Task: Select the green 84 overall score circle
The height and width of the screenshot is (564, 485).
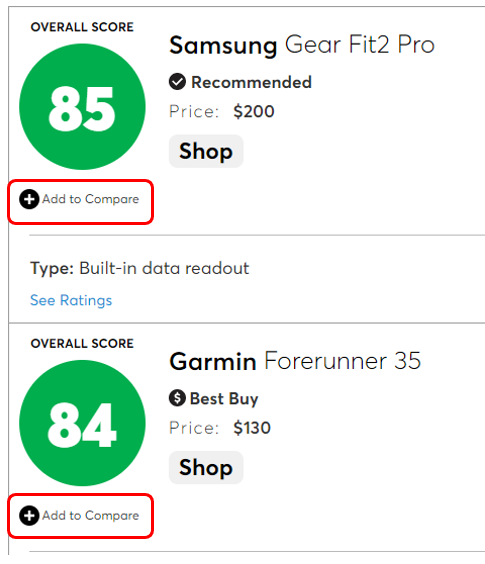Action: (x=82, y=423)
